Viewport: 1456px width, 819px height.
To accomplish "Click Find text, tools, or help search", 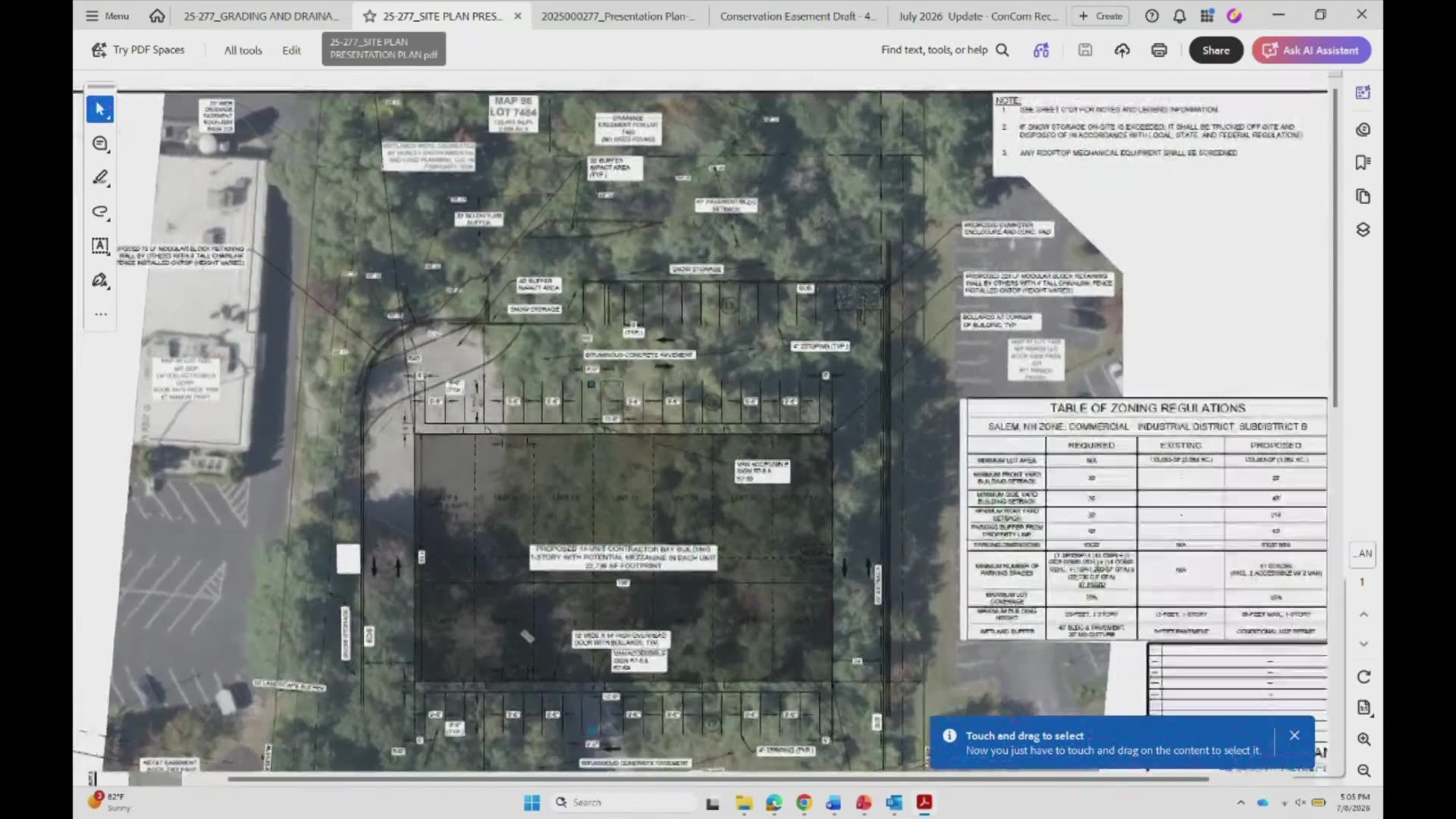I will click(945, 50).
